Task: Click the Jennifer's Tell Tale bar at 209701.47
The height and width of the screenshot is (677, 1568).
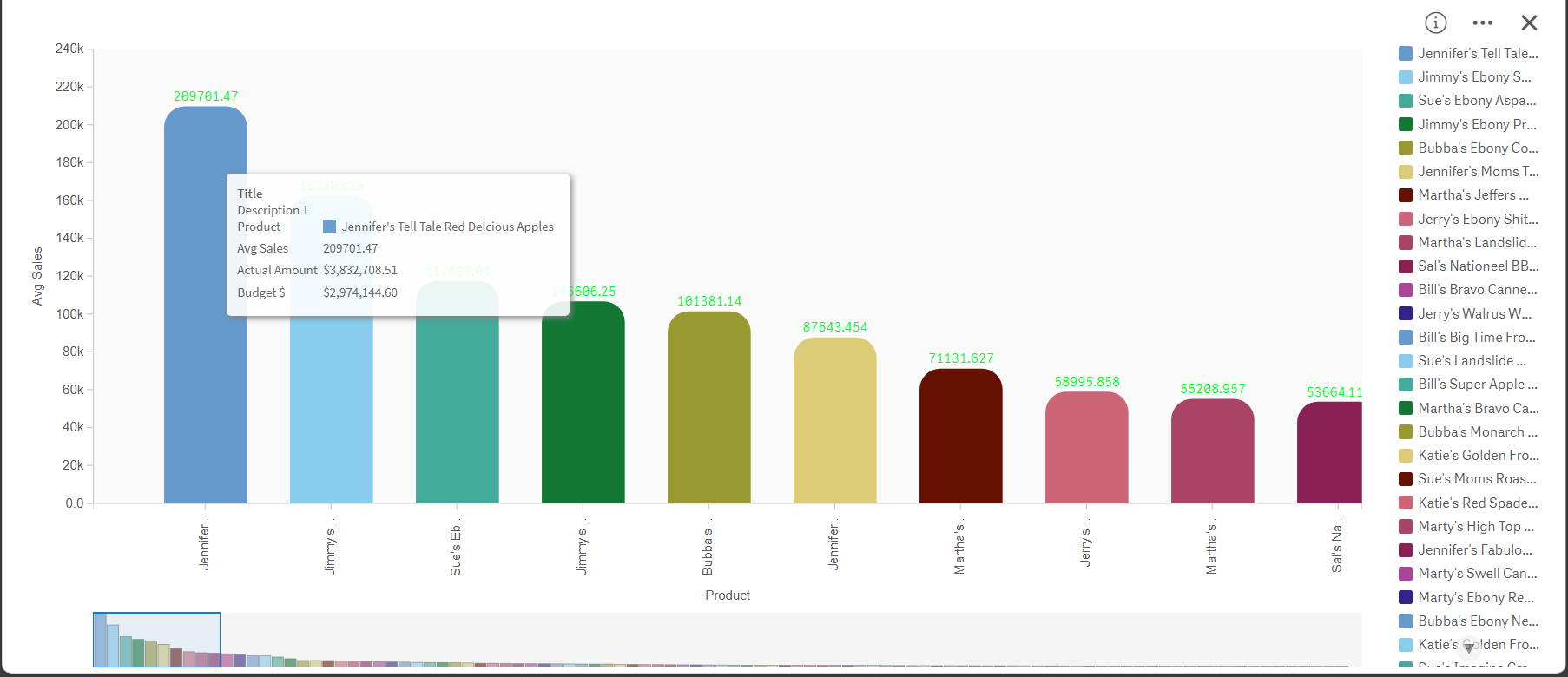Action: (x=205, y=391)
